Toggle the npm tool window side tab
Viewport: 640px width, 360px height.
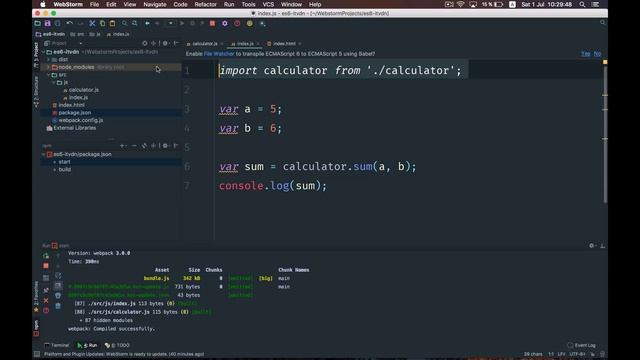click(x=36, y=328)
